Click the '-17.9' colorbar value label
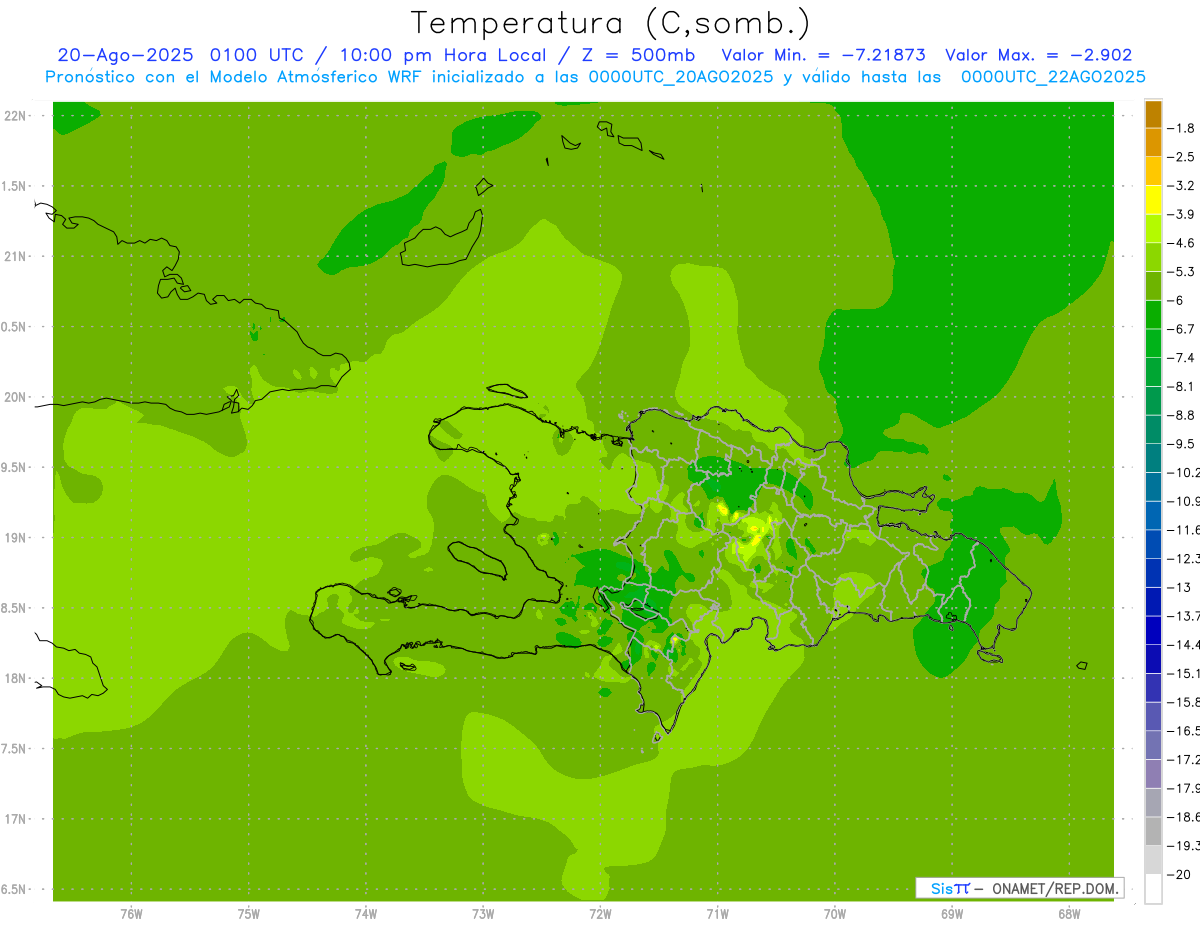The width and height of the screenshot is (1200, 927). pos(1184,788)
